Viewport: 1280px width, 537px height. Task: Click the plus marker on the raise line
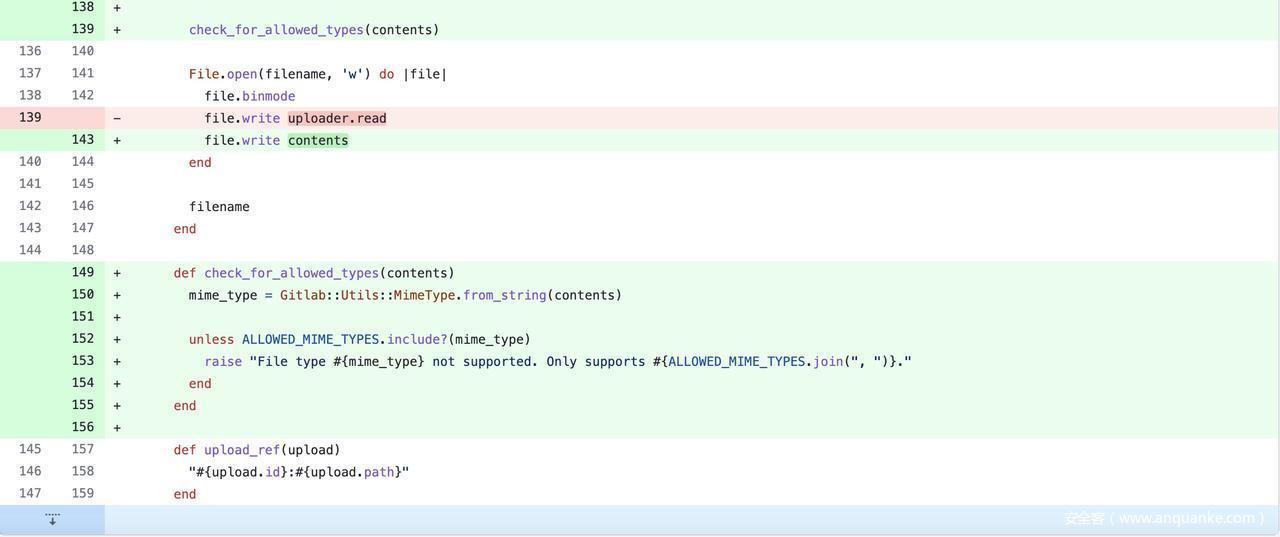point(117,362)
